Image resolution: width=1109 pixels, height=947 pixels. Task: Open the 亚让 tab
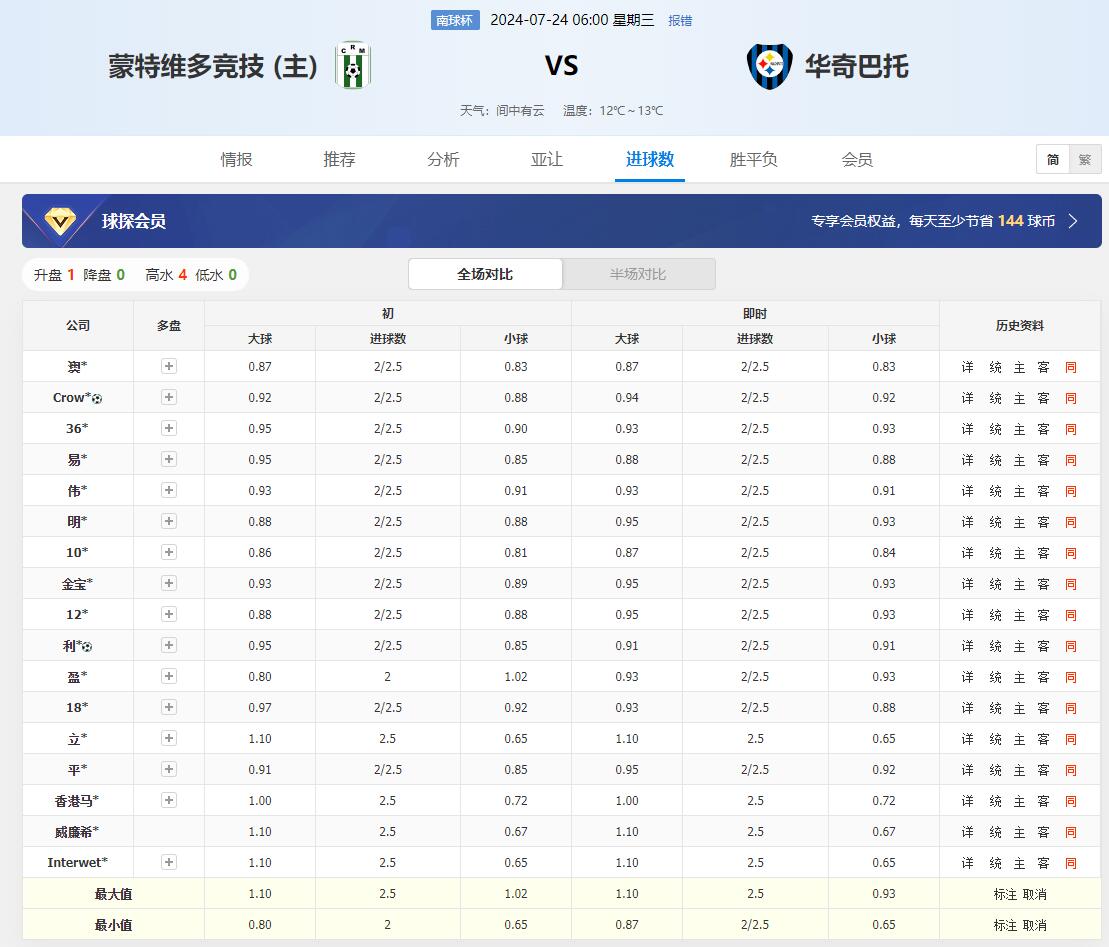(x=546, y=160)
